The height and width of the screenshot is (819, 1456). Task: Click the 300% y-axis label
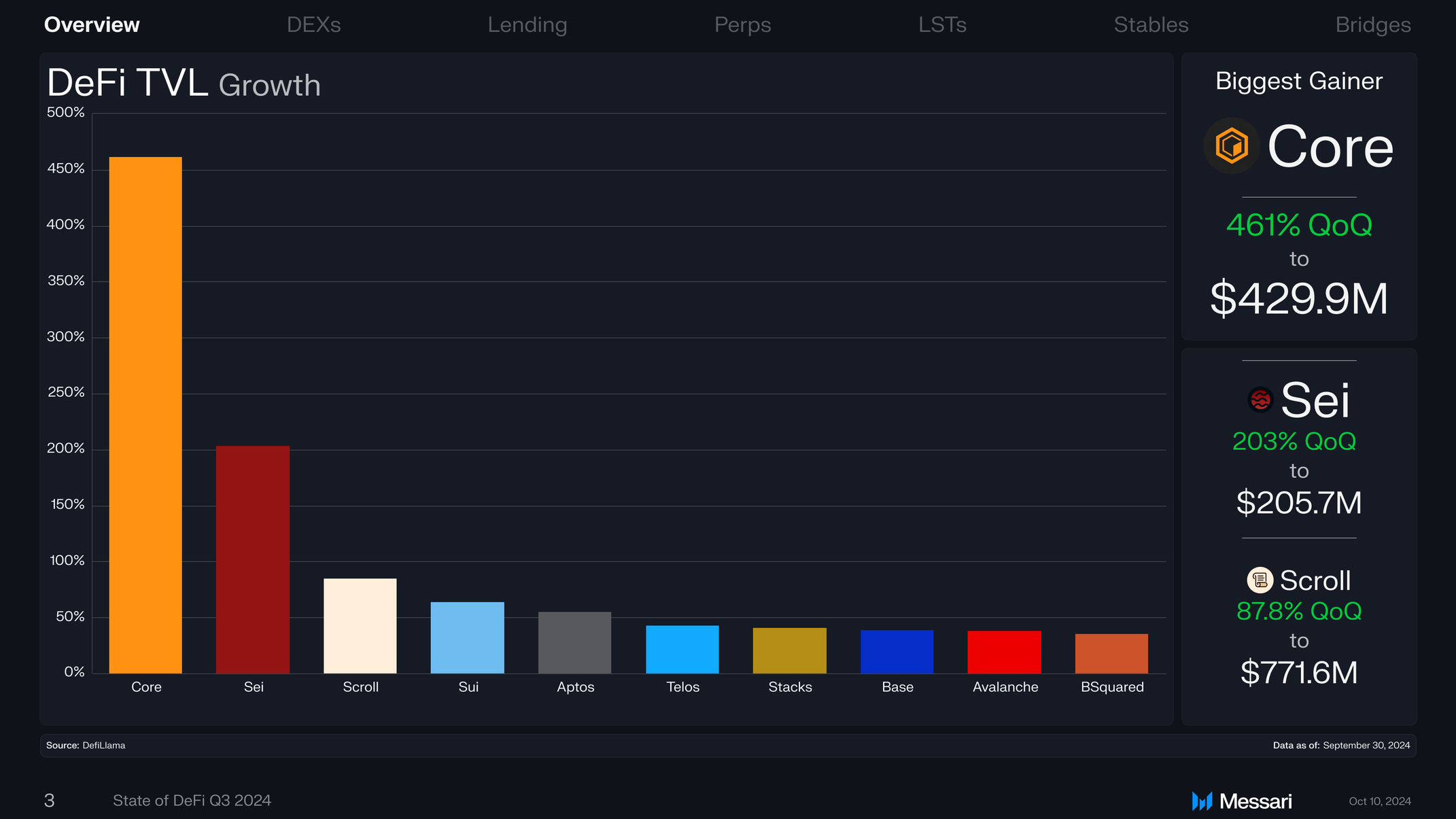(x=66, y=336)
